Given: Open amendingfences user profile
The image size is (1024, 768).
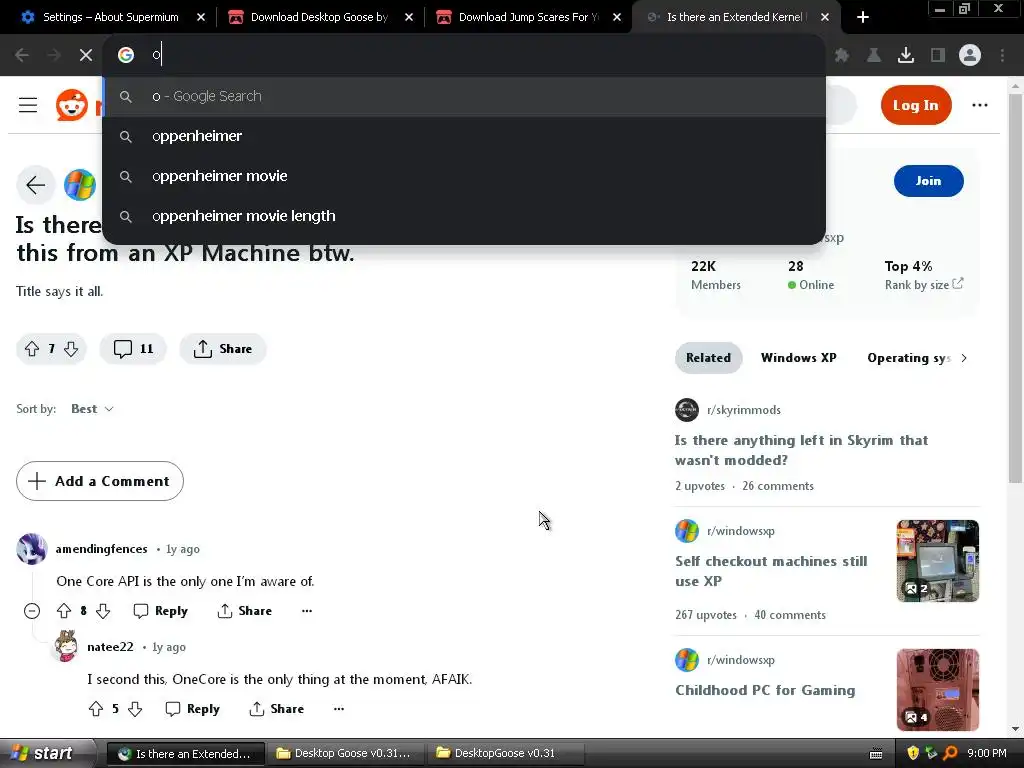Looking at the screenshot, I should point(102,549).
